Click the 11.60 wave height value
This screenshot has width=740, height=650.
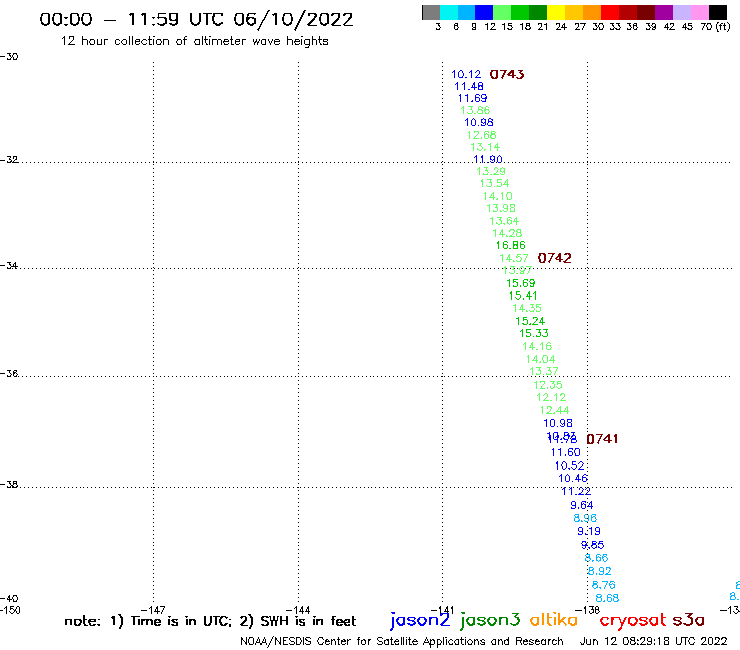point(565,453)
